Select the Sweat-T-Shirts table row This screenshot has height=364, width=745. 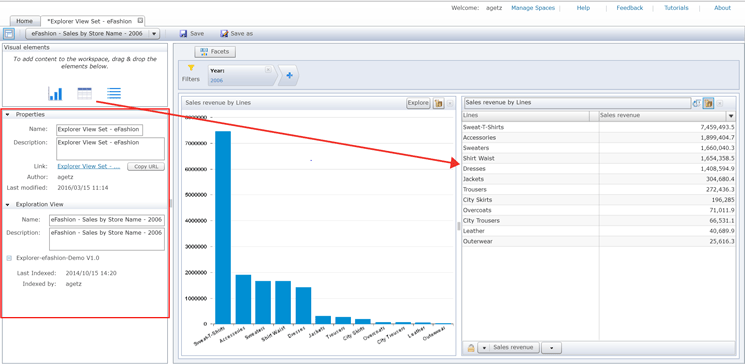pyautogui.click(x=599, y=127)
